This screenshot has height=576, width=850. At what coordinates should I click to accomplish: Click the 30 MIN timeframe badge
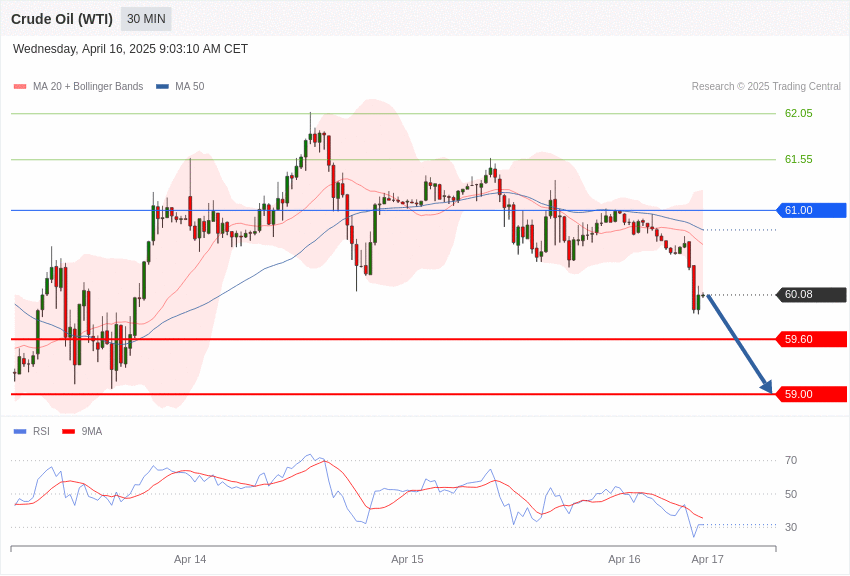coord(146,19)
